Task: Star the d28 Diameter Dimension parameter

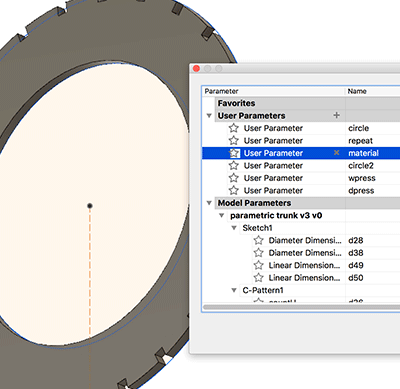Action: 259,240
